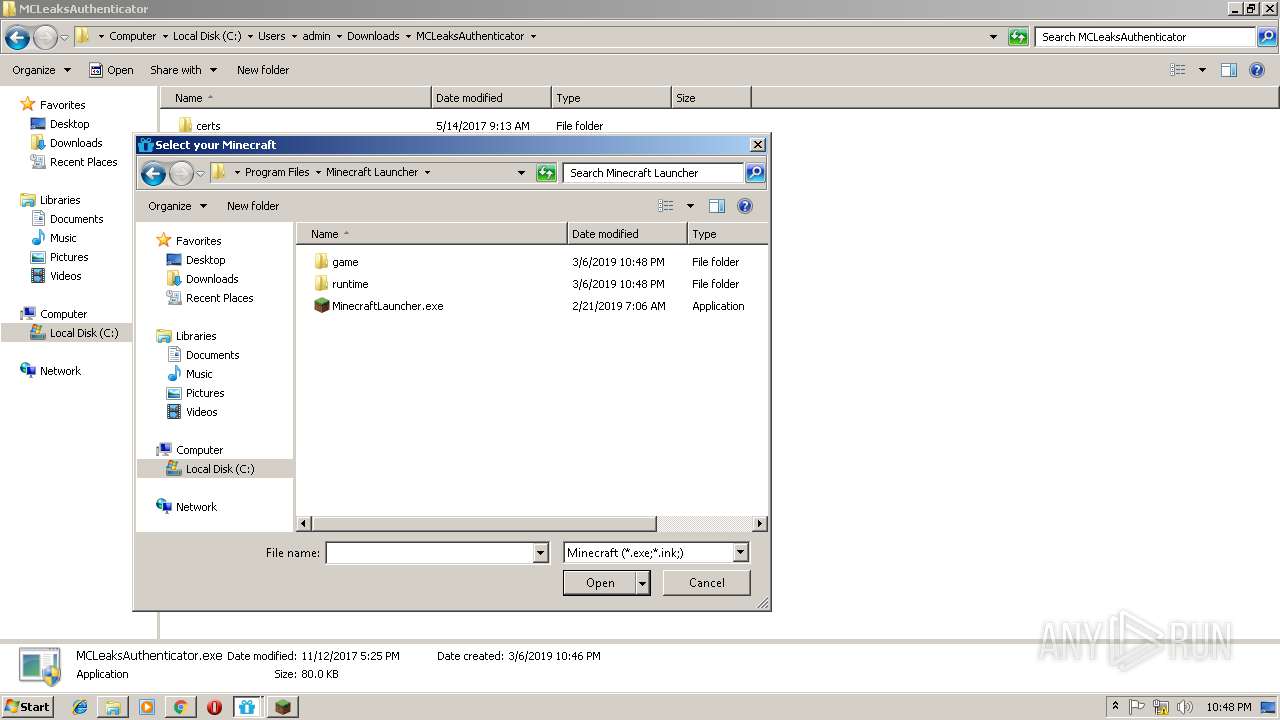
Task: Cancel the Select your Minecraft dialog
Action: click(x=706, y=583)
